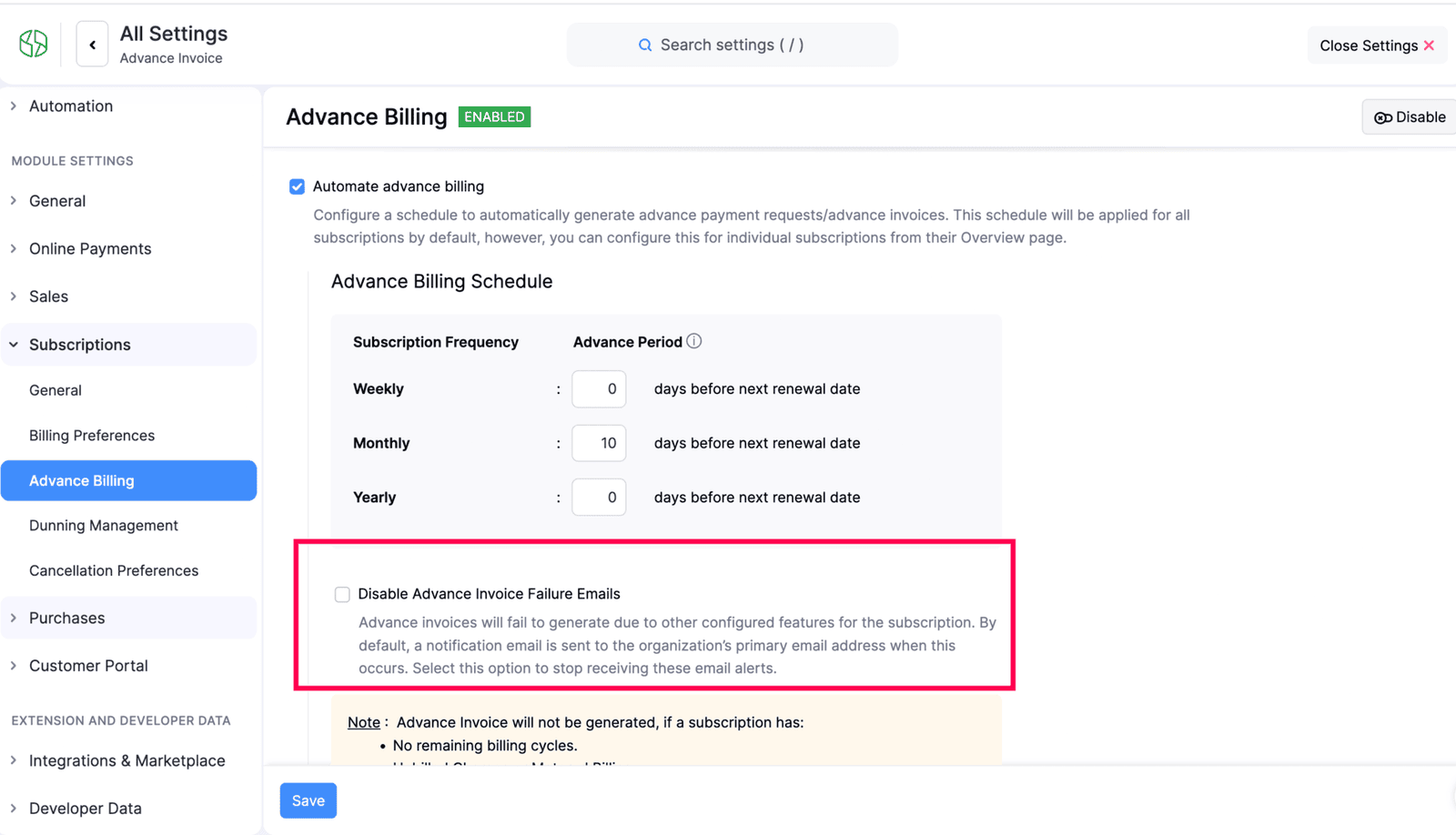Image resolution: width=1456 pixels, height=835 pixels.
Task: Uncheck Automate advance billing checkbox
Action: click(x=297, y=186)
